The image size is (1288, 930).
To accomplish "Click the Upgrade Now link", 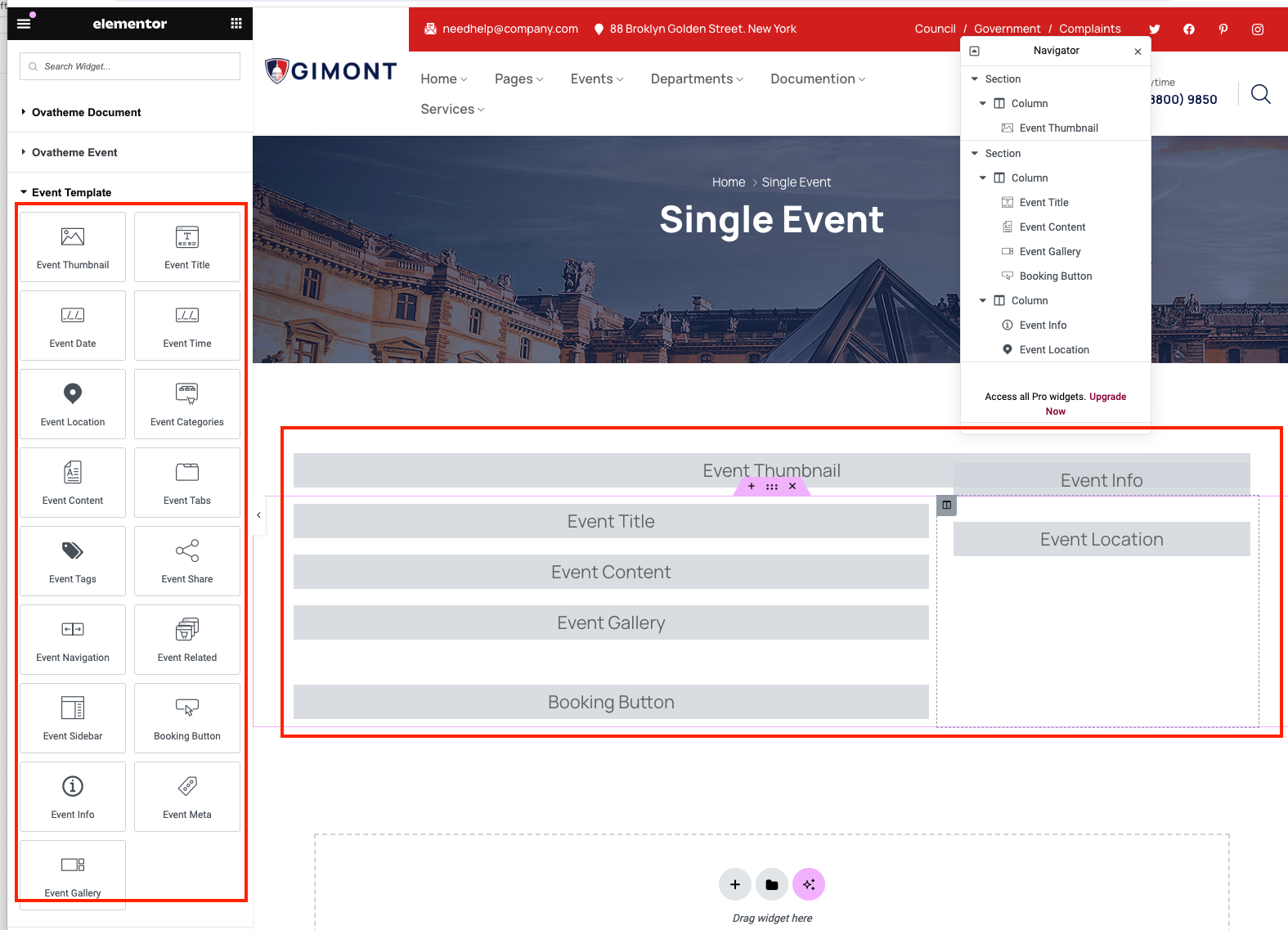I will 1107,397.
